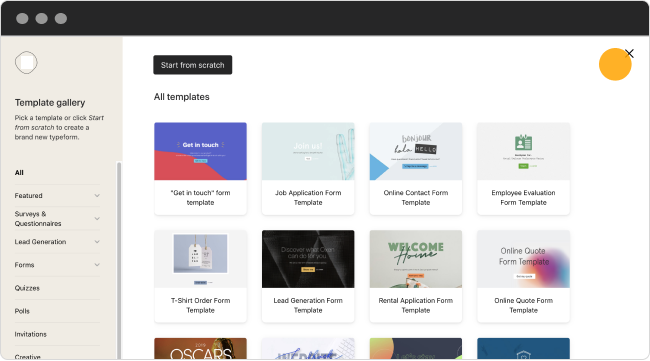Open Job Application Form Template thumbnail

(x=308, y=151)
